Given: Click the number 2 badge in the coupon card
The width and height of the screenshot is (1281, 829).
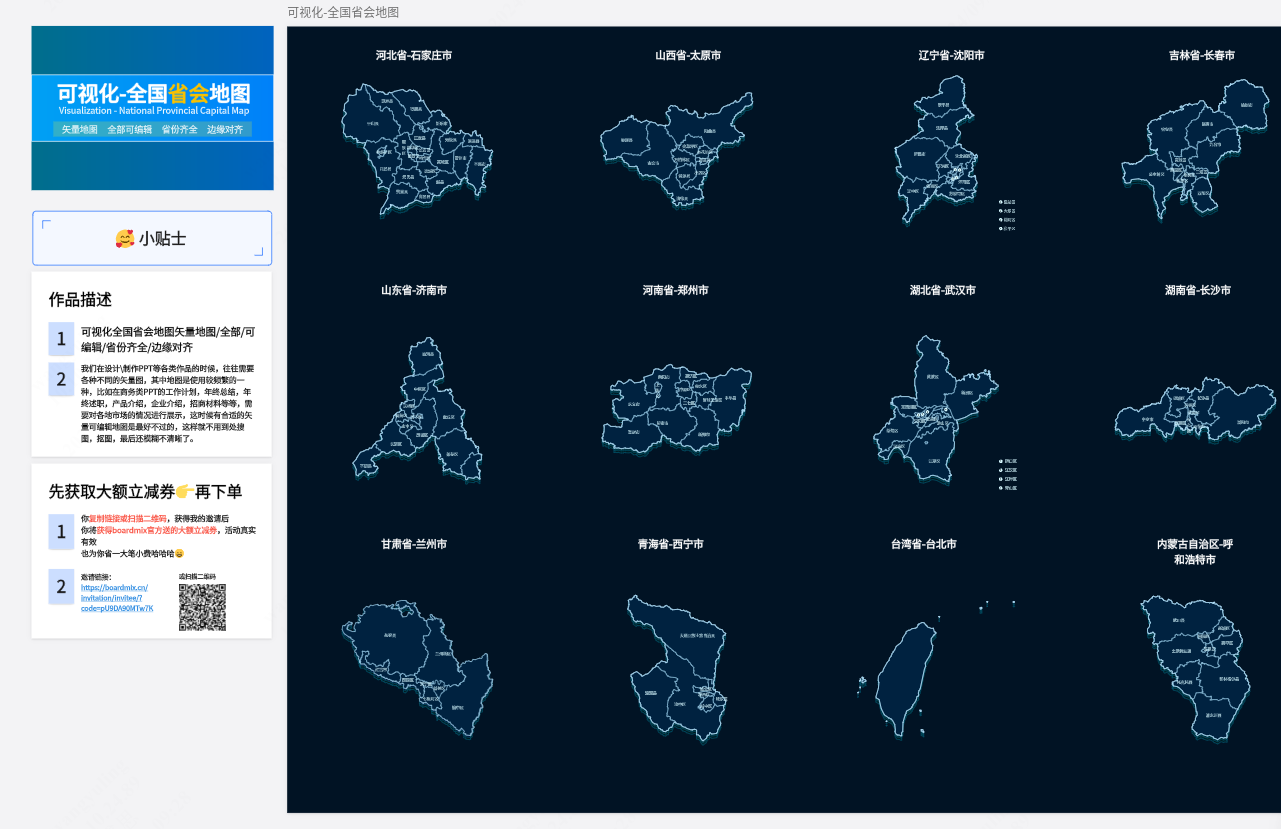Looking at the screenshot, I should 61,587.
